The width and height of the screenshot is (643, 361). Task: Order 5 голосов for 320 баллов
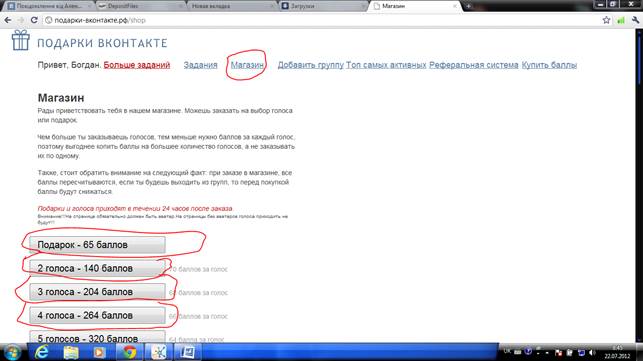(x=97, y=337)
